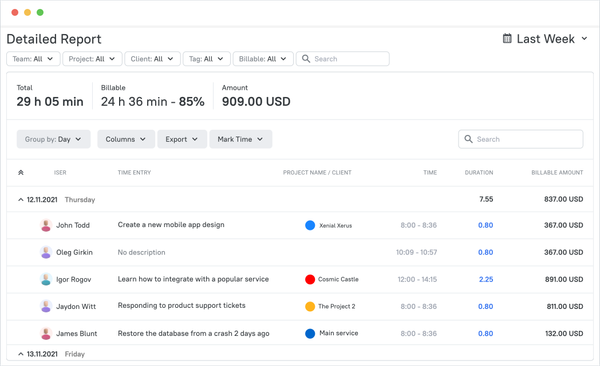
Task: Click the magnifier icon in top search
Action: (306, 59)
